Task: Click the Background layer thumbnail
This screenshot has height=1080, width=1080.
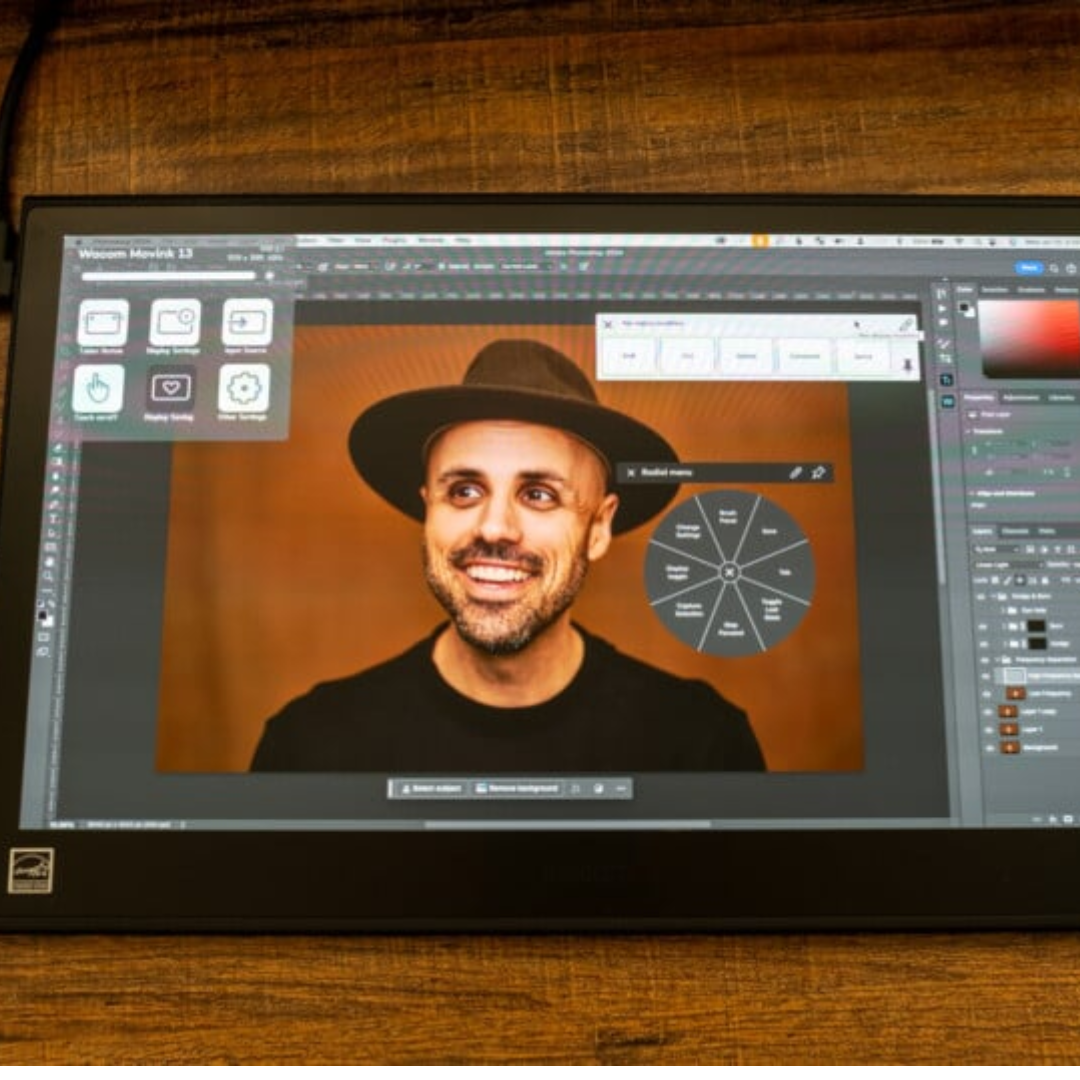Action: pos(1008,747)
